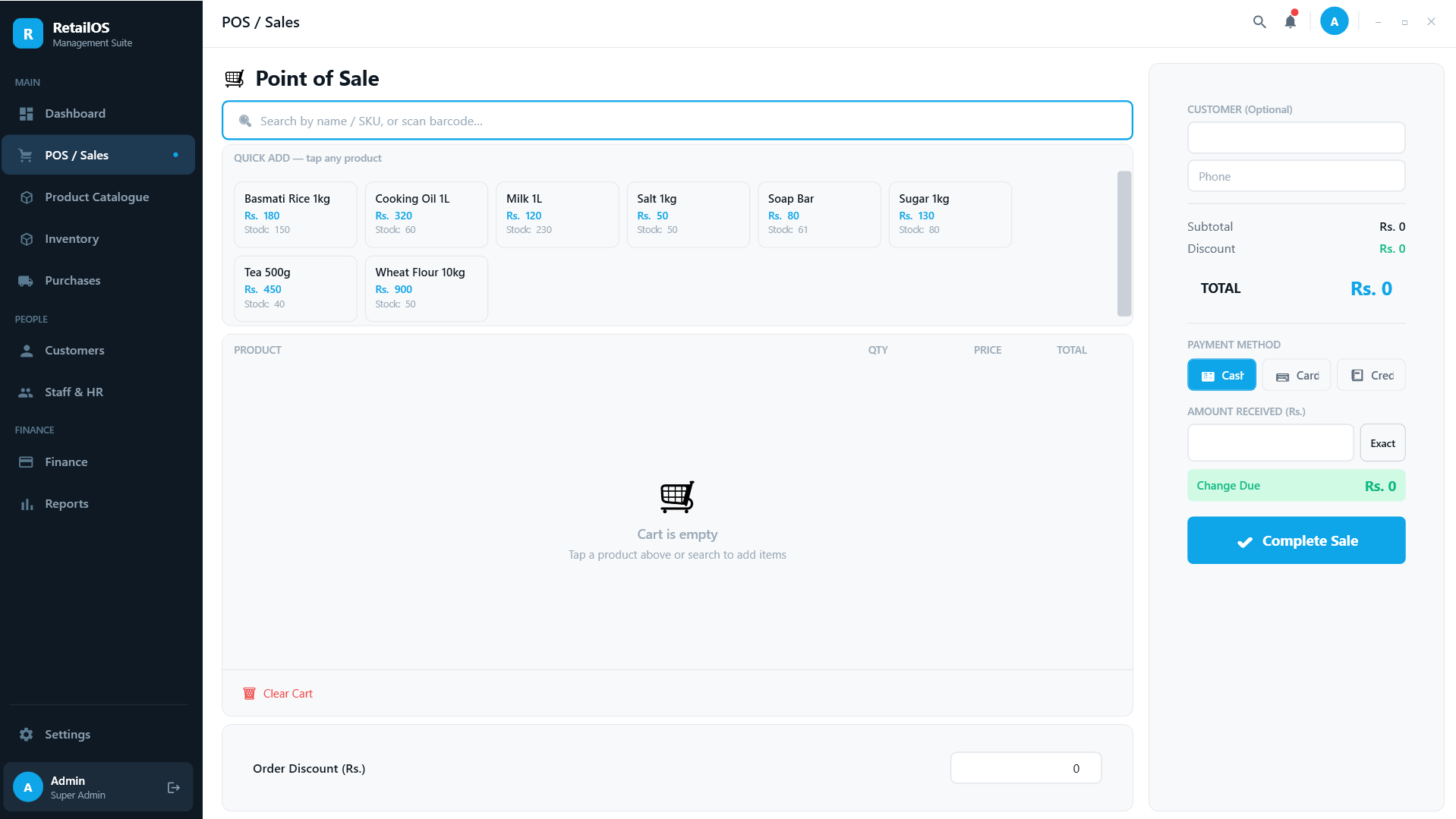Choose Credit payment method
The width and height of the screenshot is (1456, 819).
tap(1371, 374)
